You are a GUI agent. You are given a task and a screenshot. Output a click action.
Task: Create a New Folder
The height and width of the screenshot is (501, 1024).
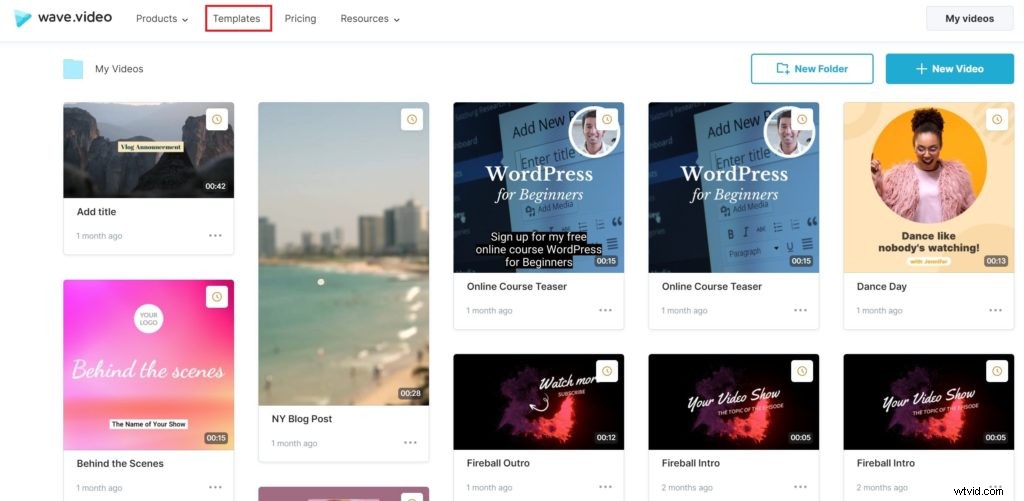(812, 69)
